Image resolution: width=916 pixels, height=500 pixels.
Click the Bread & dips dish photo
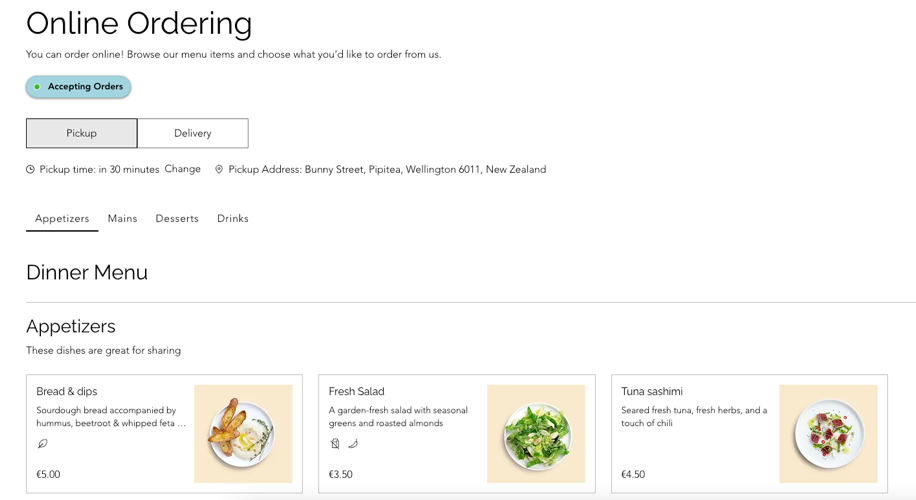[243, 434]
